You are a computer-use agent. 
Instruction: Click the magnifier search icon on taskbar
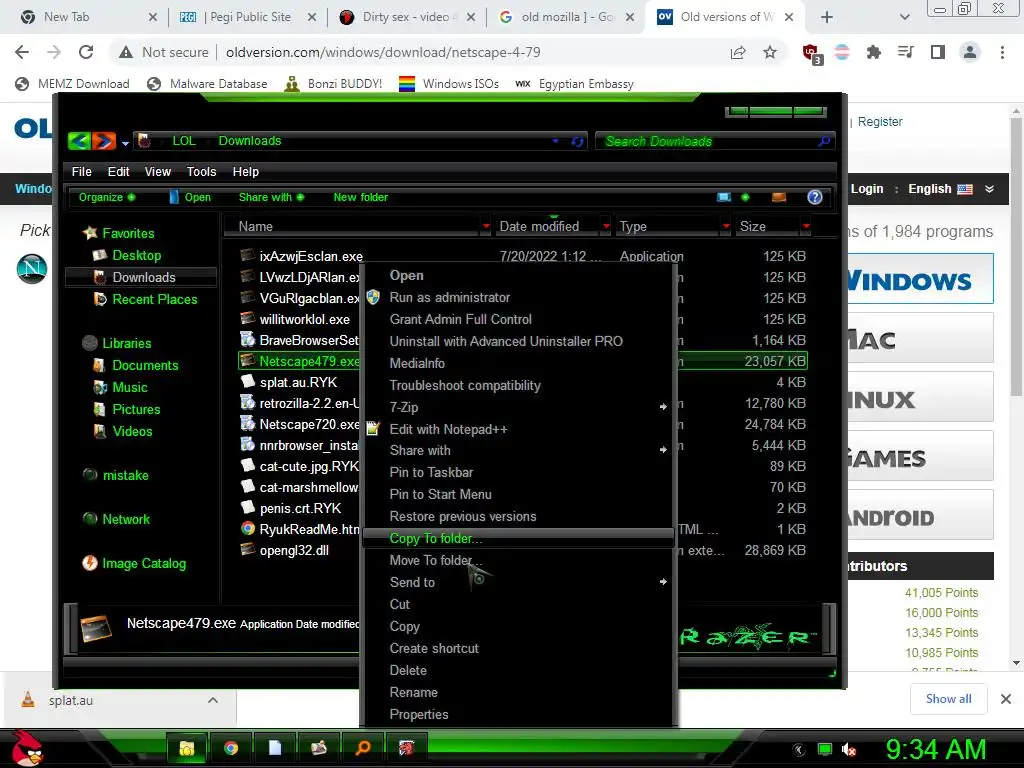(x=362, y=748)
